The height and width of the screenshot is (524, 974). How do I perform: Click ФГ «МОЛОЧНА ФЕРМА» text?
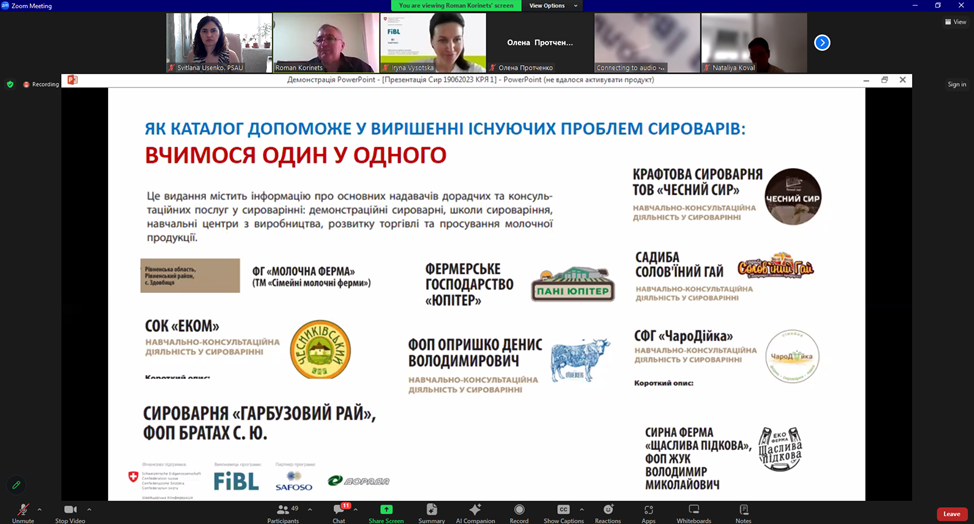[x=304, y=271]
